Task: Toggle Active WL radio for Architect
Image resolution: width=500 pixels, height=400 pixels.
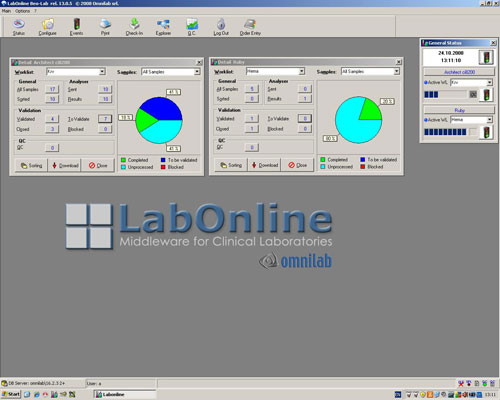Action: coord(426,82)
